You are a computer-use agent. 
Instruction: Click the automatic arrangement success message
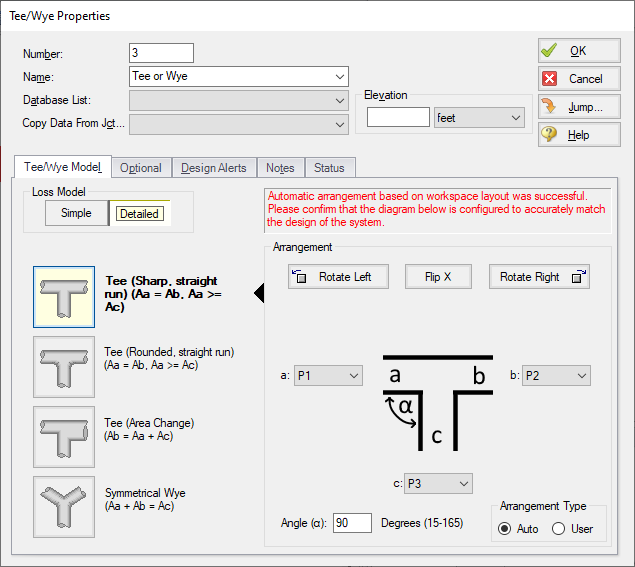pyautogui.click(x=437, y=209)
